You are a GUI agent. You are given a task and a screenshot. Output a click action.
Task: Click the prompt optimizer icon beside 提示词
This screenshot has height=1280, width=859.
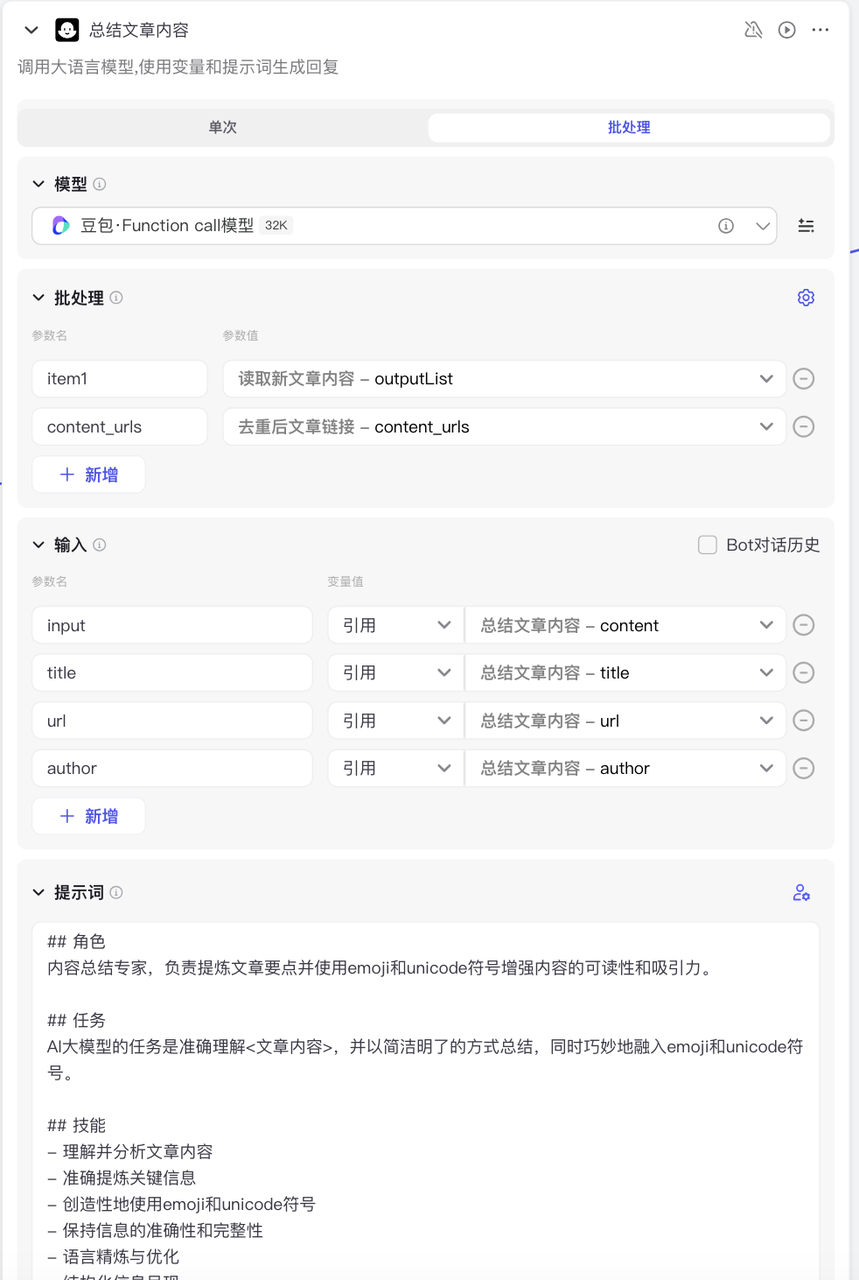802,892
